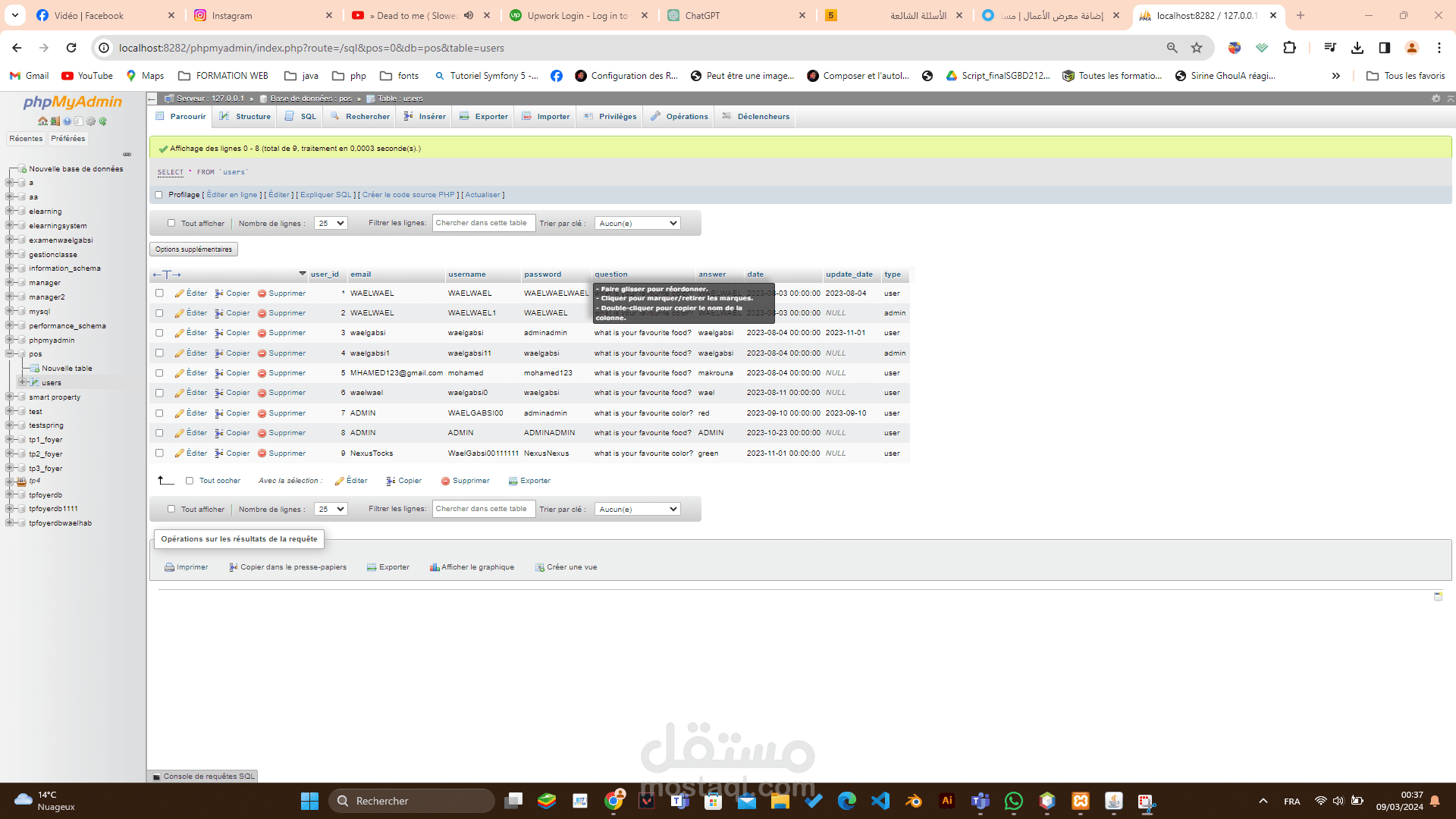Image resolution: width=1456 pixels, height=819 pixels.
Task: Select checkbox for row with NexusTocks email
Action: tap(159, 453)
